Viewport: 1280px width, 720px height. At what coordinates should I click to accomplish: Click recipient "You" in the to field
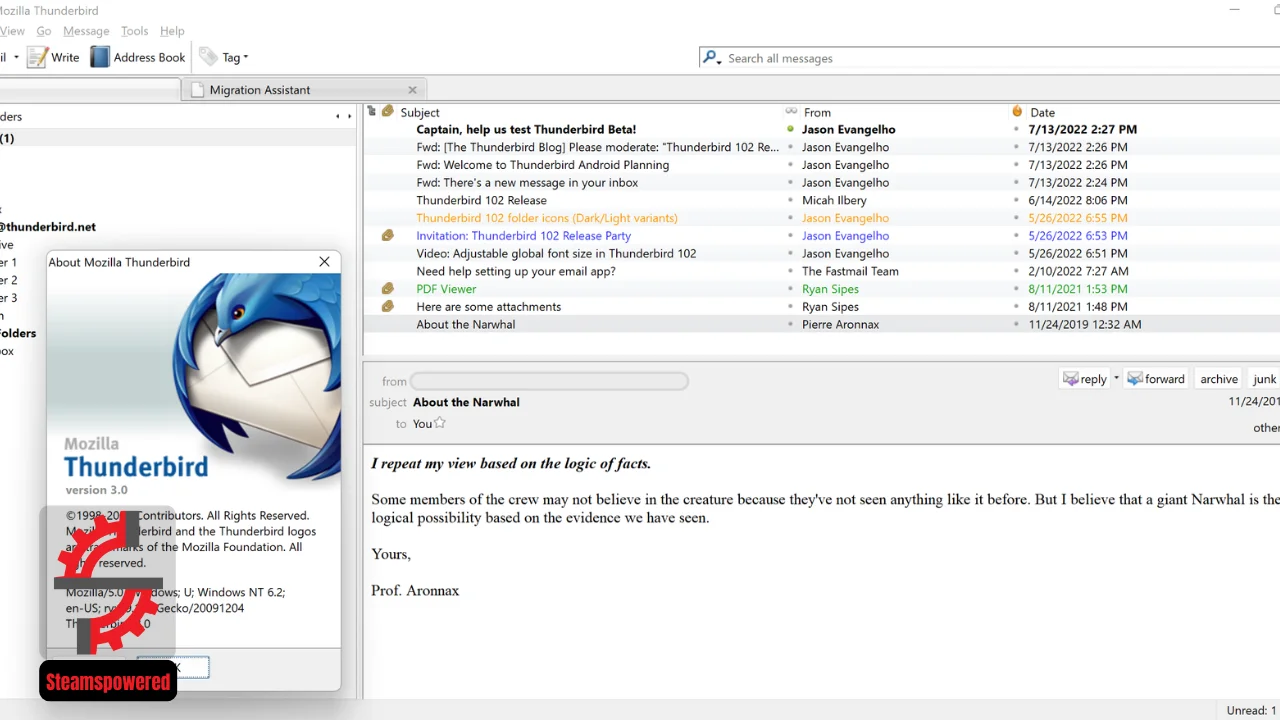[422, 424]
